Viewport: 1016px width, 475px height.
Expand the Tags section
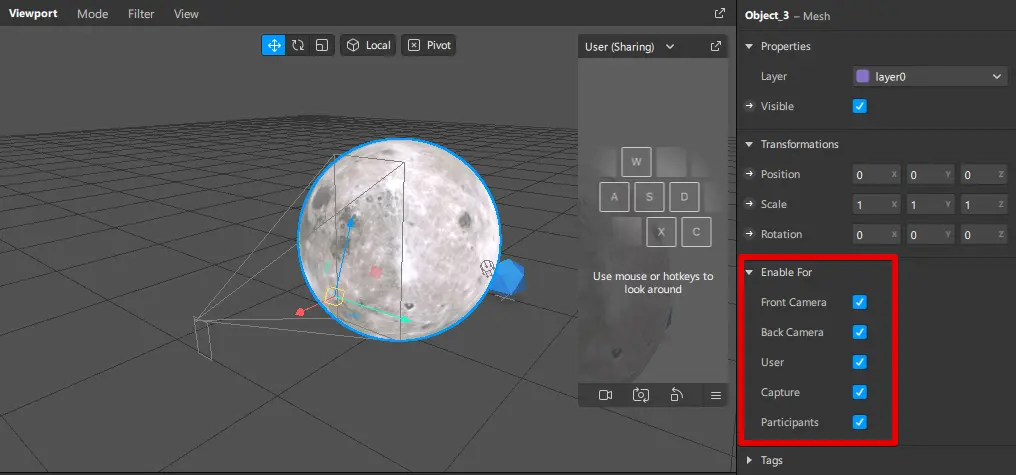[749, 460]
